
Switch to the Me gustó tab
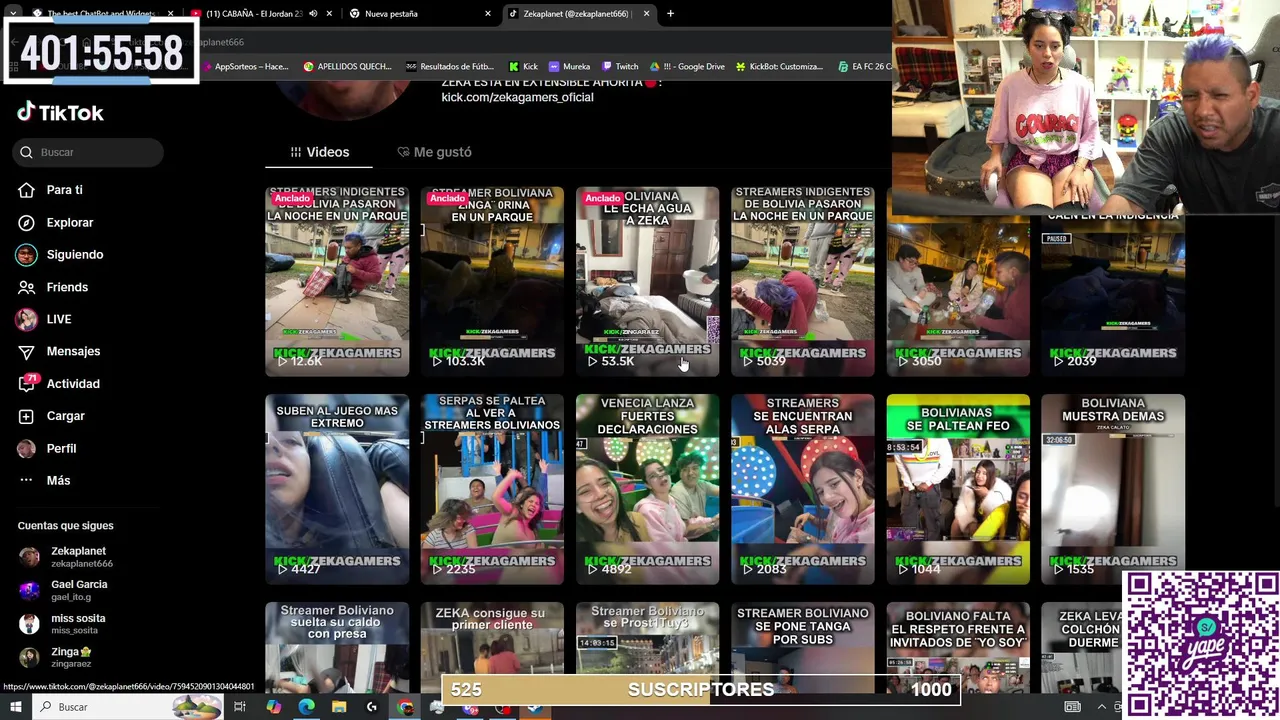tap(434, 152)
